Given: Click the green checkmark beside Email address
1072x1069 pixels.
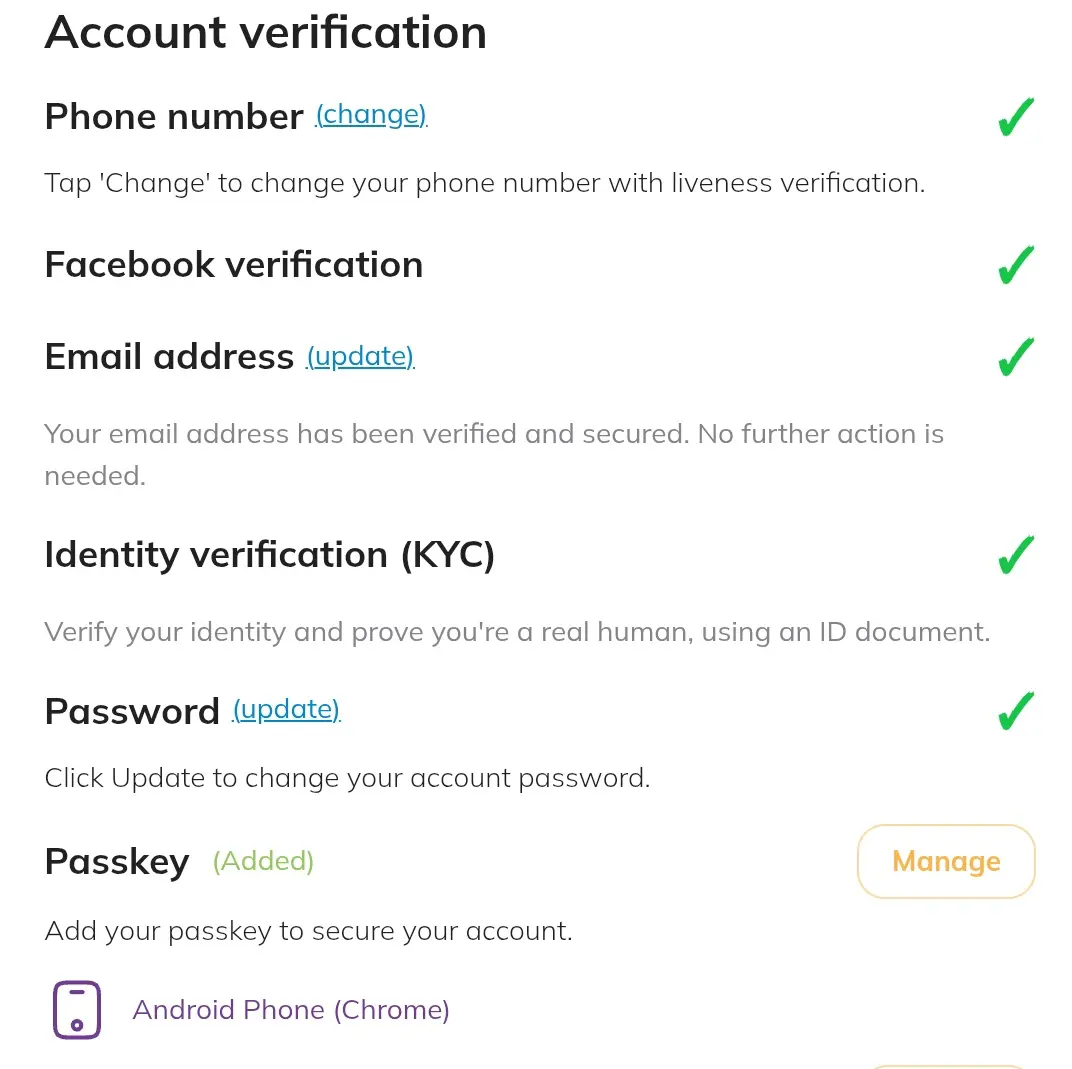Looking at the screenshot, I should click(1016, 357).
